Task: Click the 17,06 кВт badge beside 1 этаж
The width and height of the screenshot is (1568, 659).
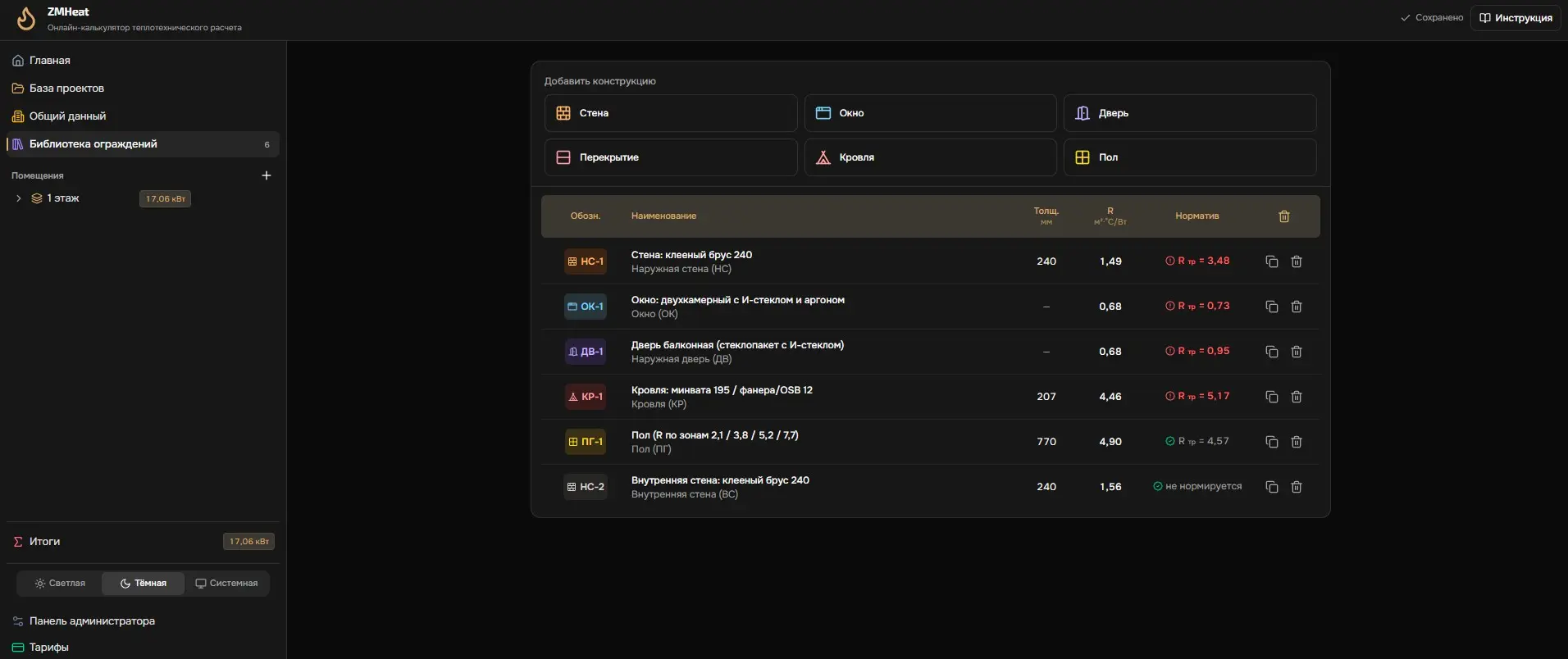Action: point(166,199)
